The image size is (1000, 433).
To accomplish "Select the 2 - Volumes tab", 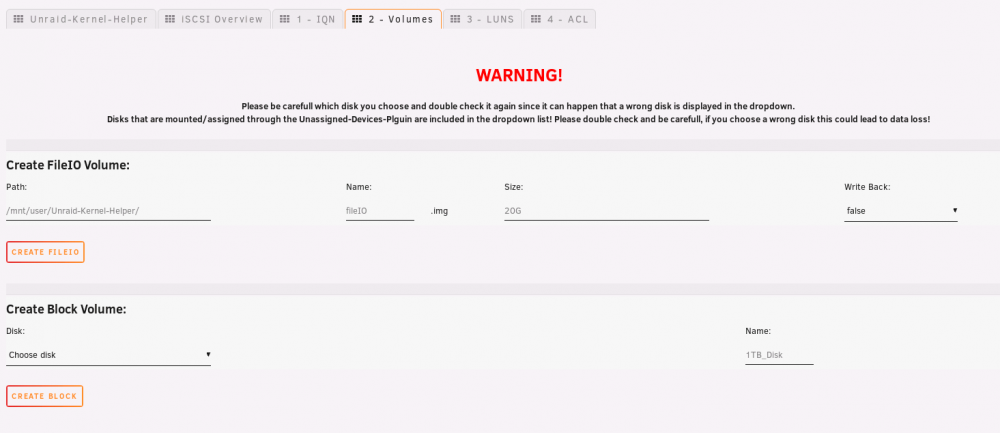I will tap(393, 19).
